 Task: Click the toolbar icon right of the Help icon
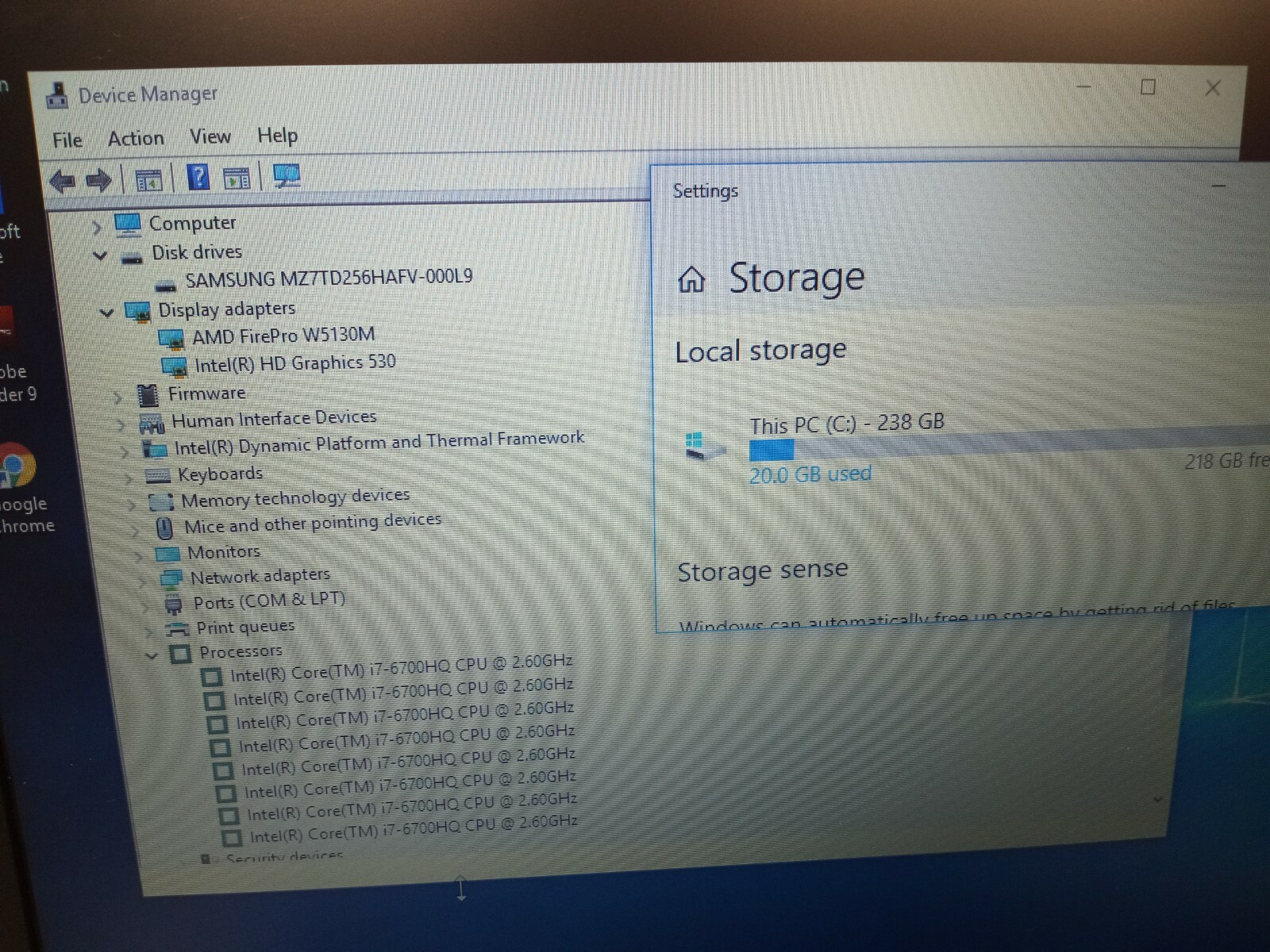click(x=237, y=178)
